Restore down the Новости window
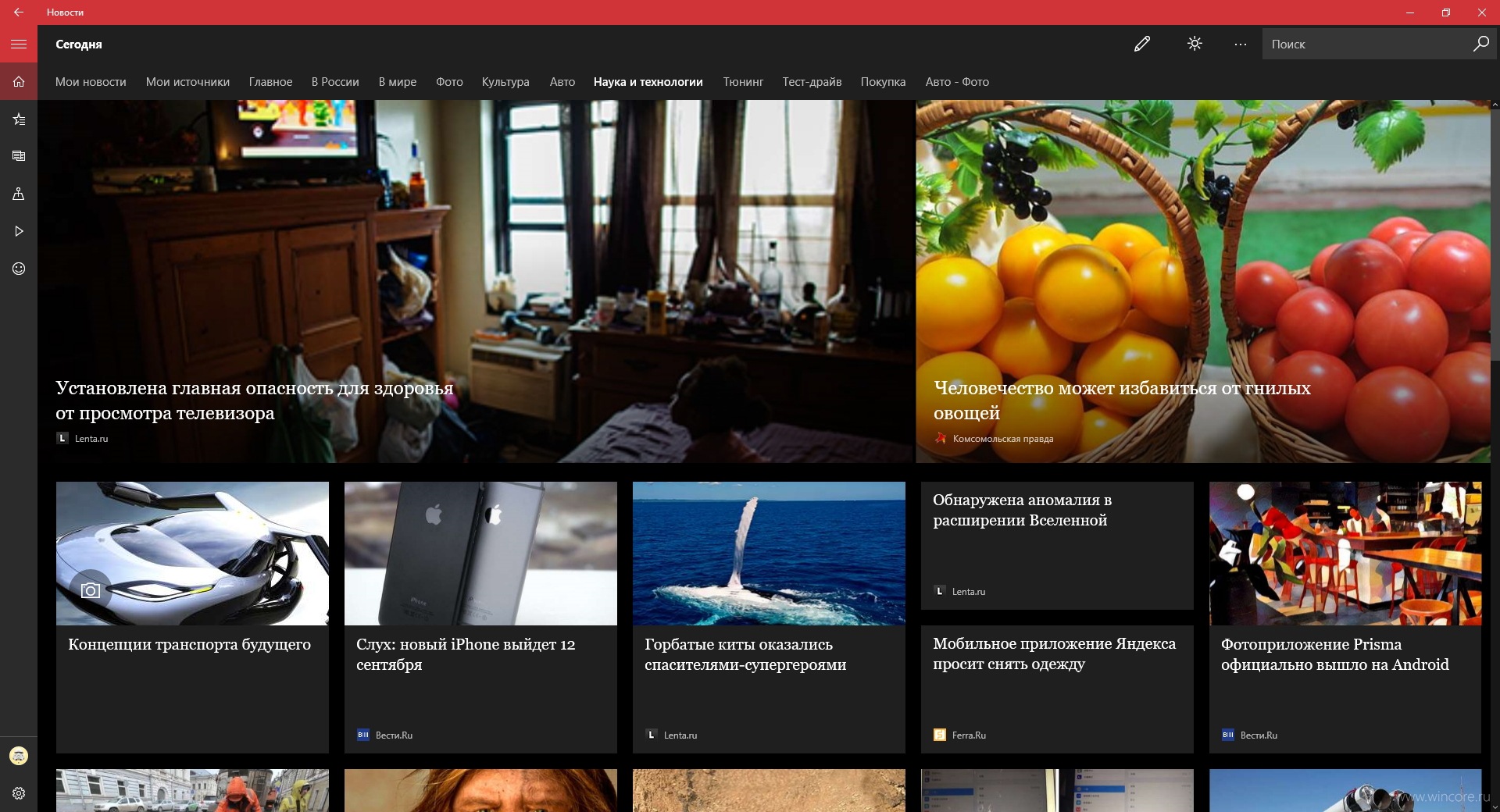Screen dimensions: 1500x812 click(x=1446, y=12)
